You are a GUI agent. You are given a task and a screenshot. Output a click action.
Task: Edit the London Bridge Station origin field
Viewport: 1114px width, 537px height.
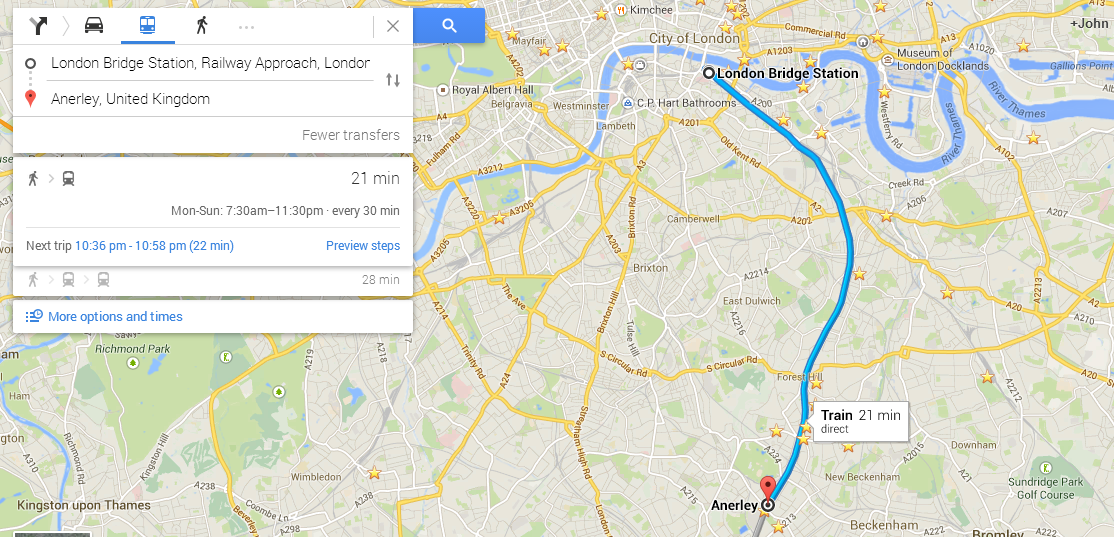pos(210,63)
